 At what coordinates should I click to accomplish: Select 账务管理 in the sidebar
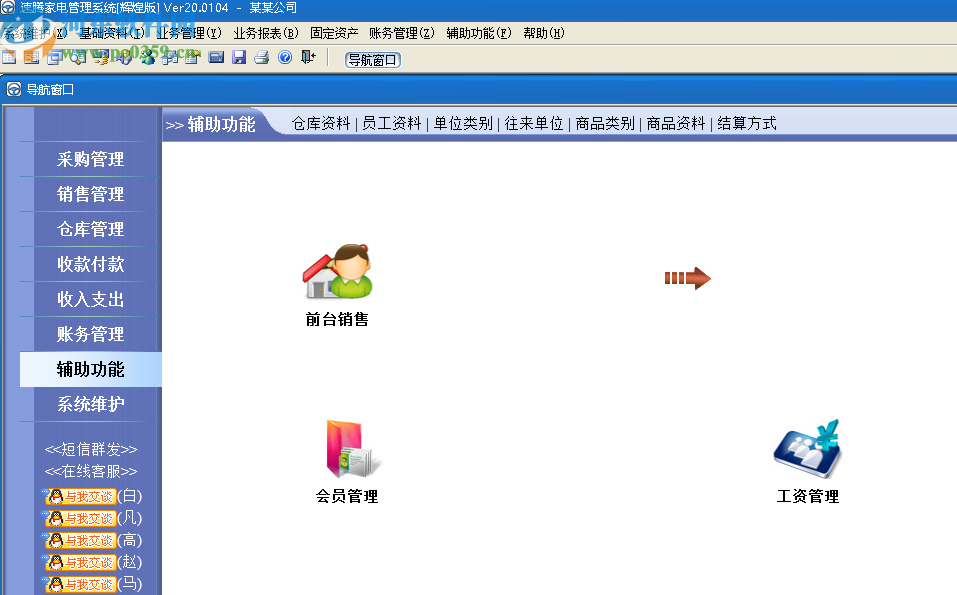(91, 334)
